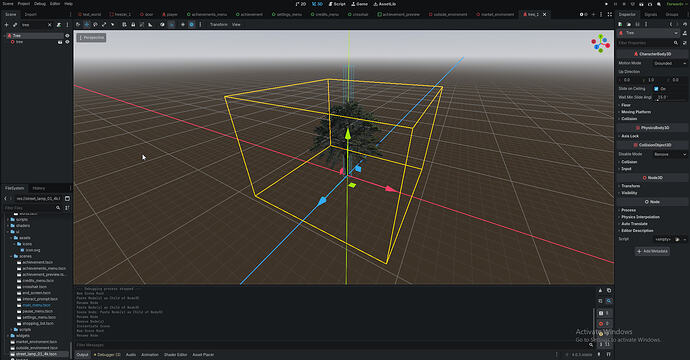Switch to the player scene tab

[169, 15]
